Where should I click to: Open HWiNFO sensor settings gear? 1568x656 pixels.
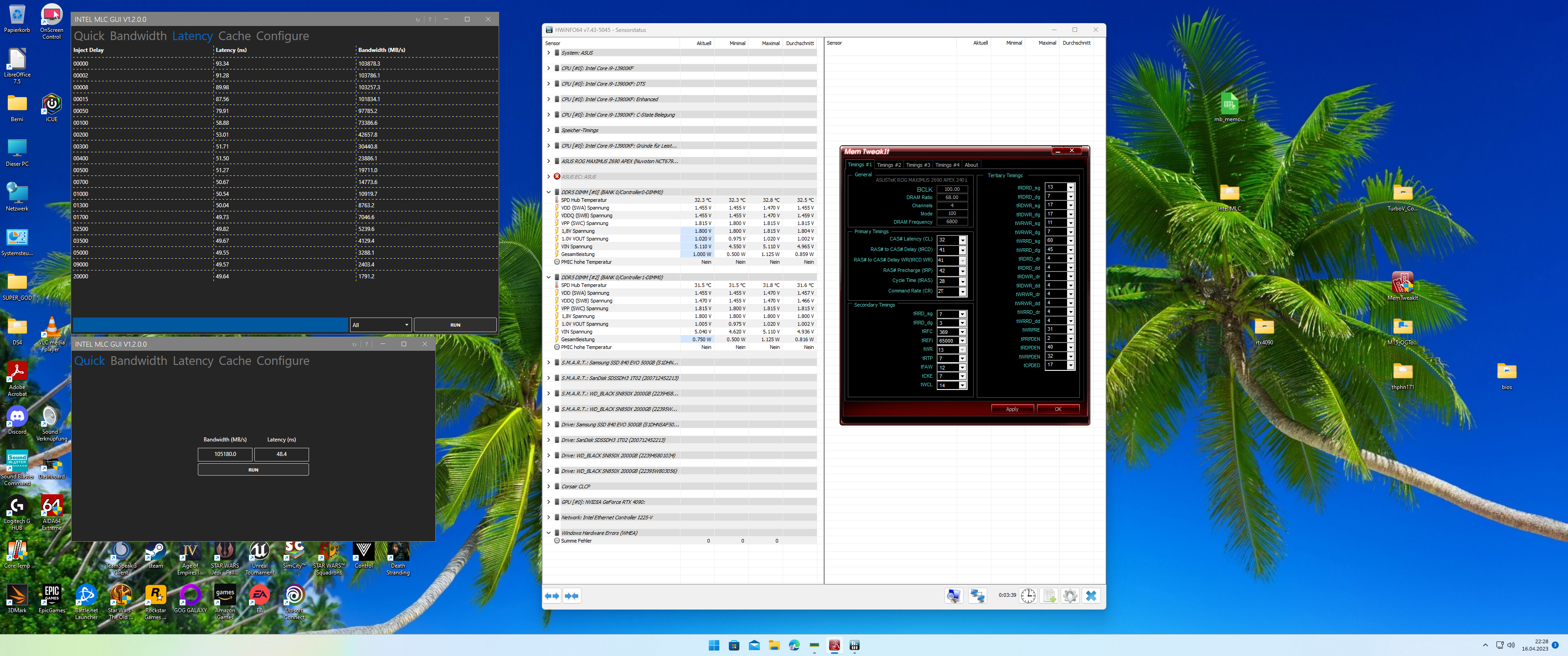pos(1070,596)
